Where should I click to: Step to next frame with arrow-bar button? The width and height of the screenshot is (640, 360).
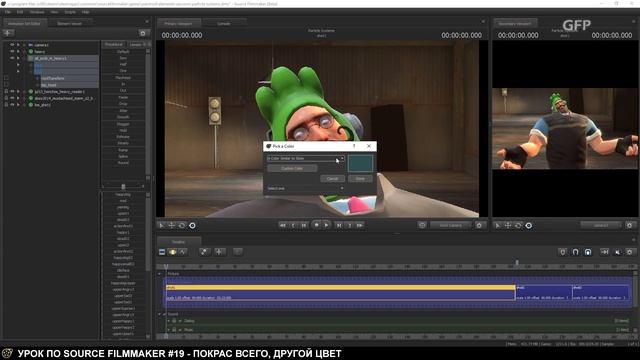pyautogui.click(x=339, y=225)
